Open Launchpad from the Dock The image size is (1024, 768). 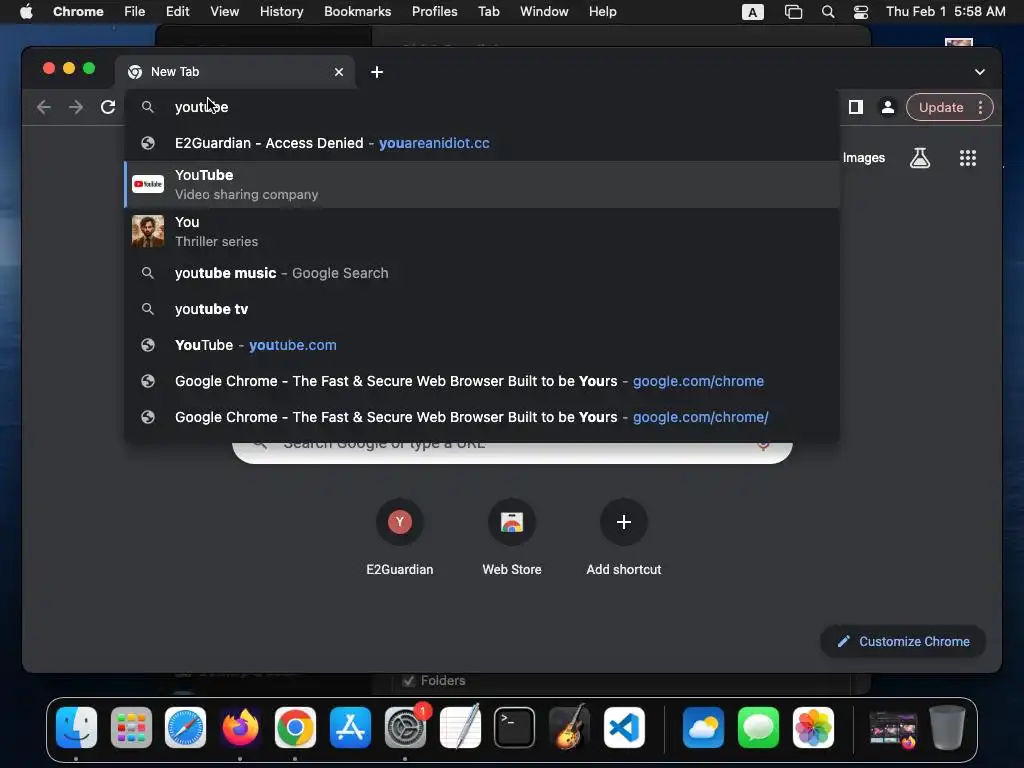(x=131, y=728)
